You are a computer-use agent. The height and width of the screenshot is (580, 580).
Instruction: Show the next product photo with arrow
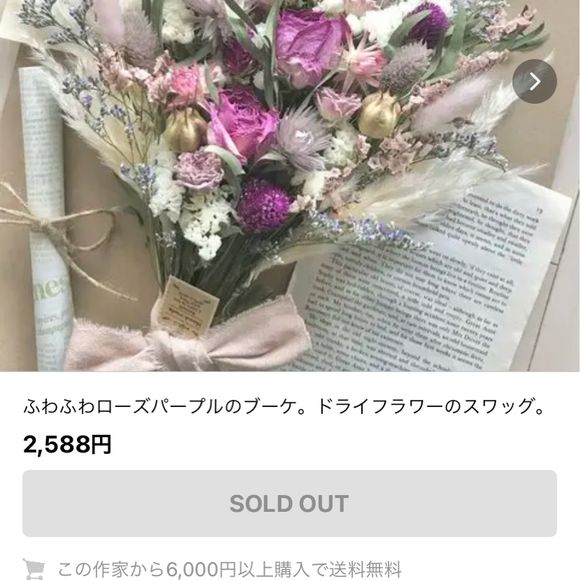coord(534,81)
